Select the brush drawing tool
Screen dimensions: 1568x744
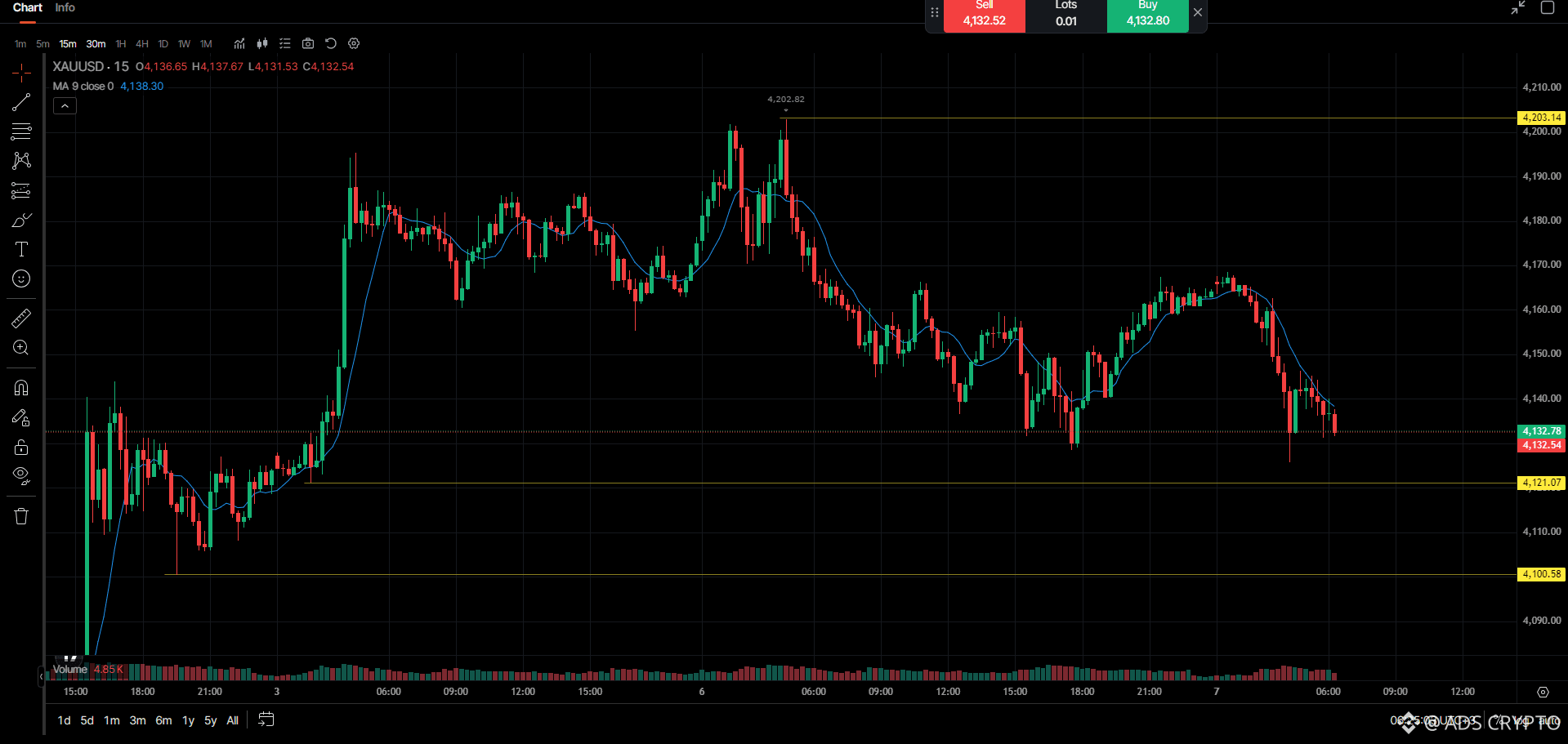pyautogui.click(x=21, y=221)
